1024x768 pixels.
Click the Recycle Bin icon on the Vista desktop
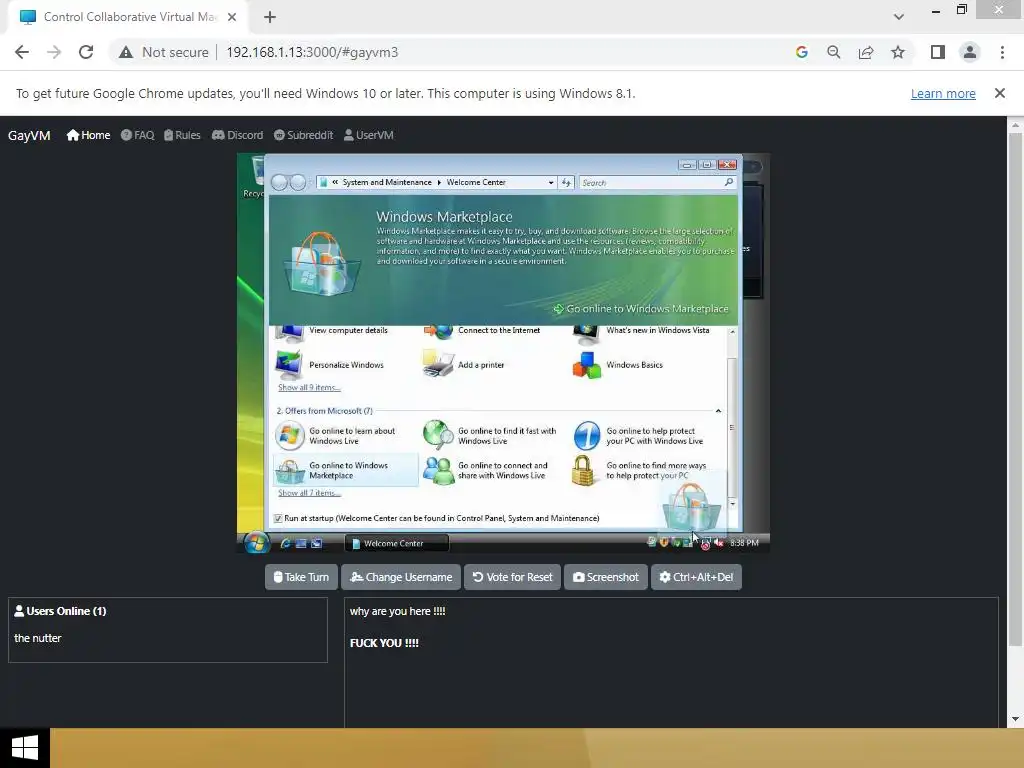(253, 178)
